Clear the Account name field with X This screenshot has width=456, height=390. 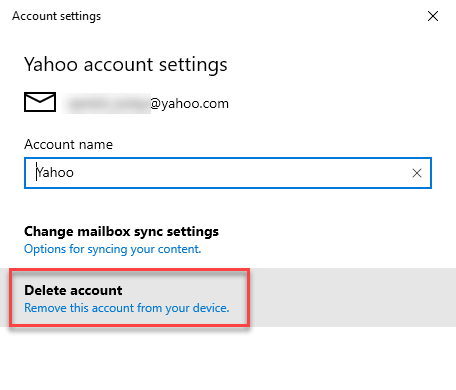pyautogui.click(x=417, y=173)
